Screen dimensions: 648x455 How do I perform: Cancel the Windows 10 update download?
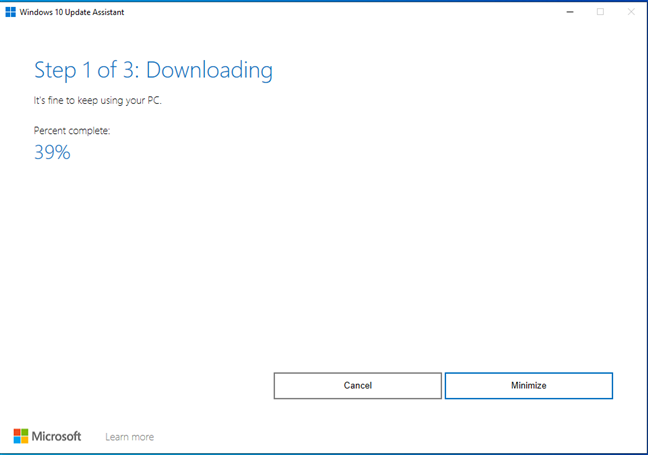point(357,386)
